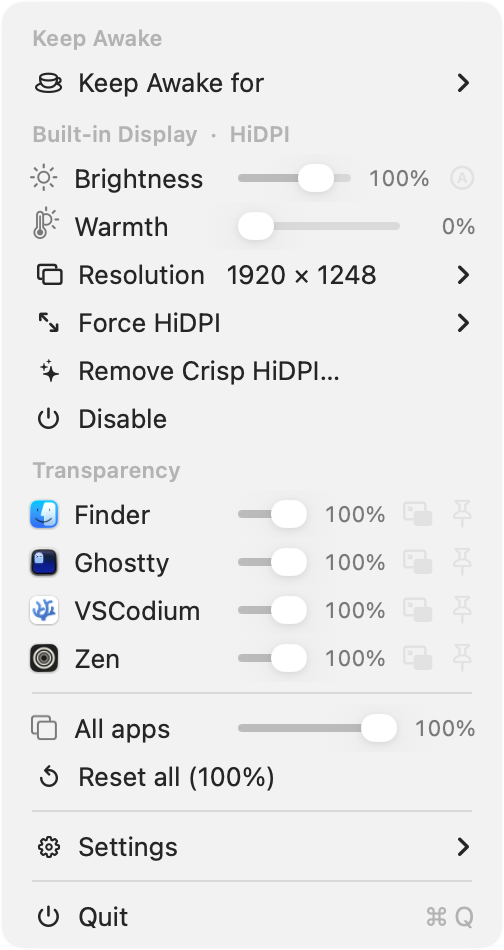Click the VSCodium app icon
Viewport: 504px width, 950px height.
[44, 611]
